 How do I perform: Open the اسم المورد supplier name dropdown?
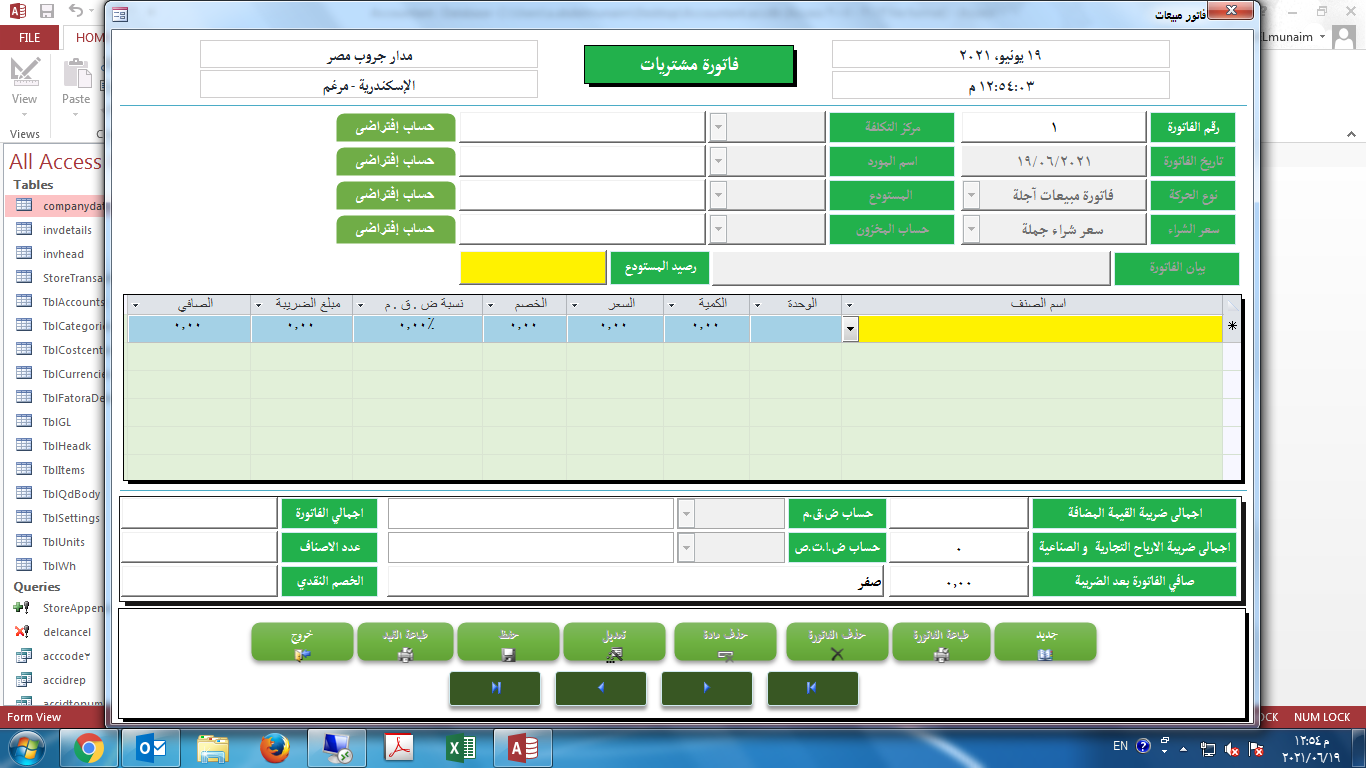[x=719, y=161]
